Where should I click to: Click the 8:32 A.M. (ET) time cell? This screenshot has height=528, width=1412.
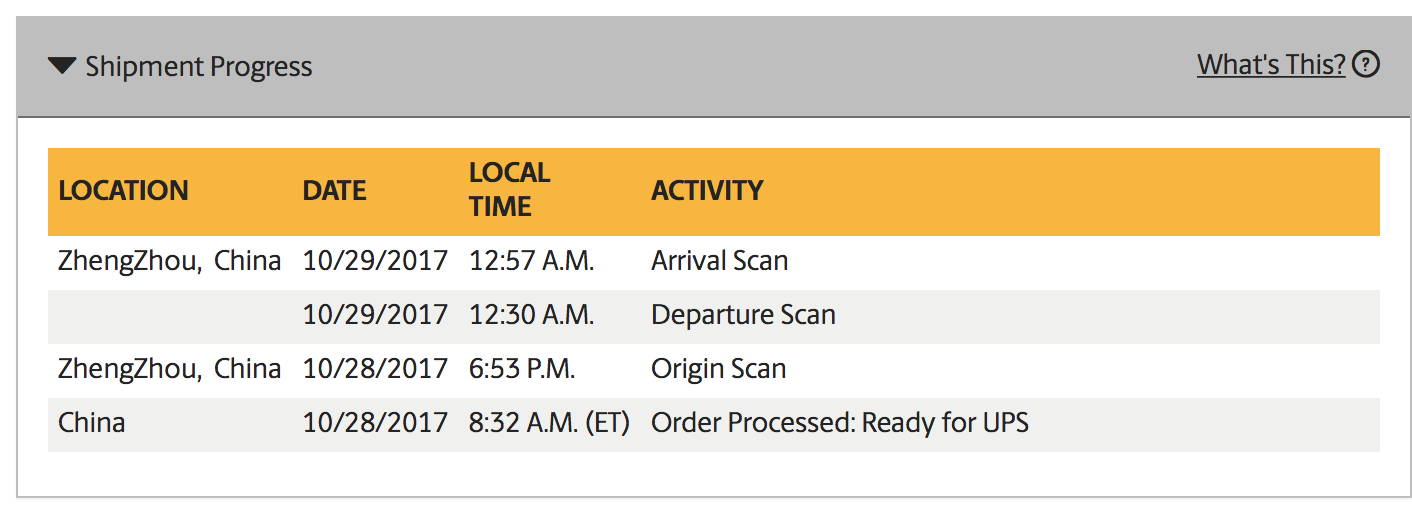(549, 423)
